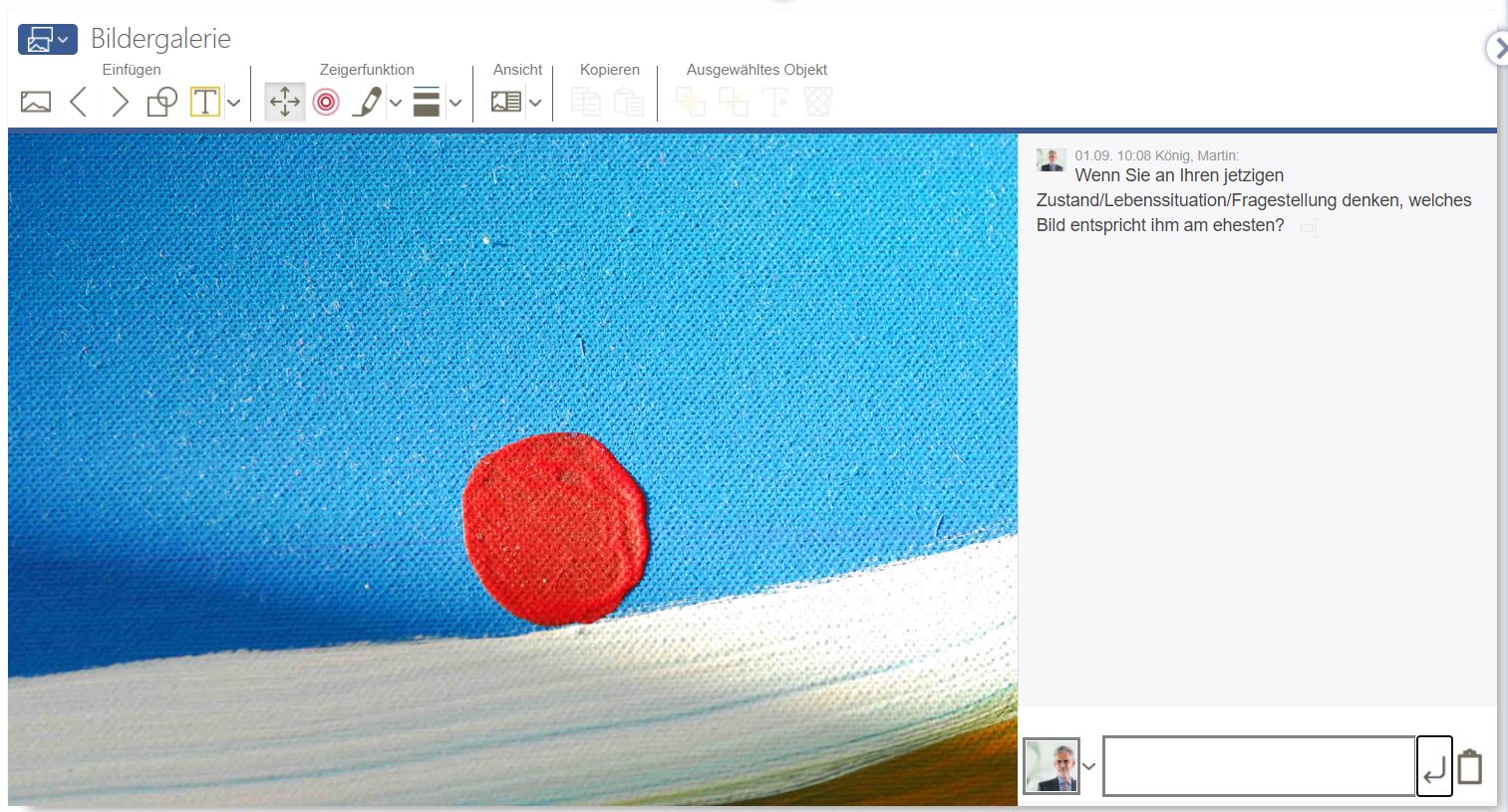Viewport: 1508px width, 812px height.
Task: Insert a picture with the image icon
Action: 36,102
